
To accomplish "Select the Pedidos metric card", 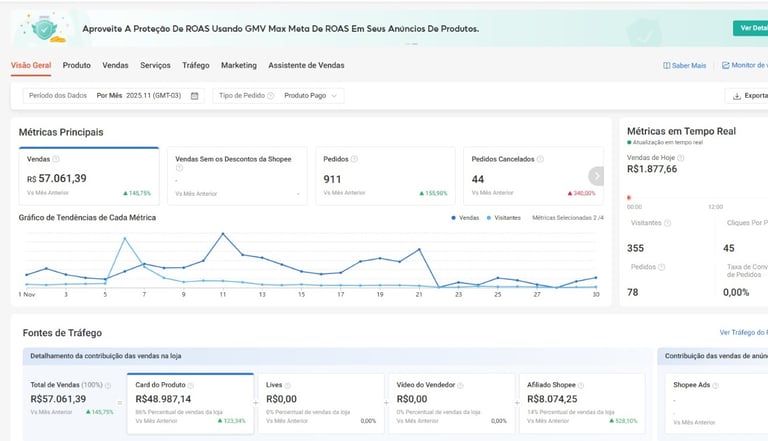I will (385, 175).
